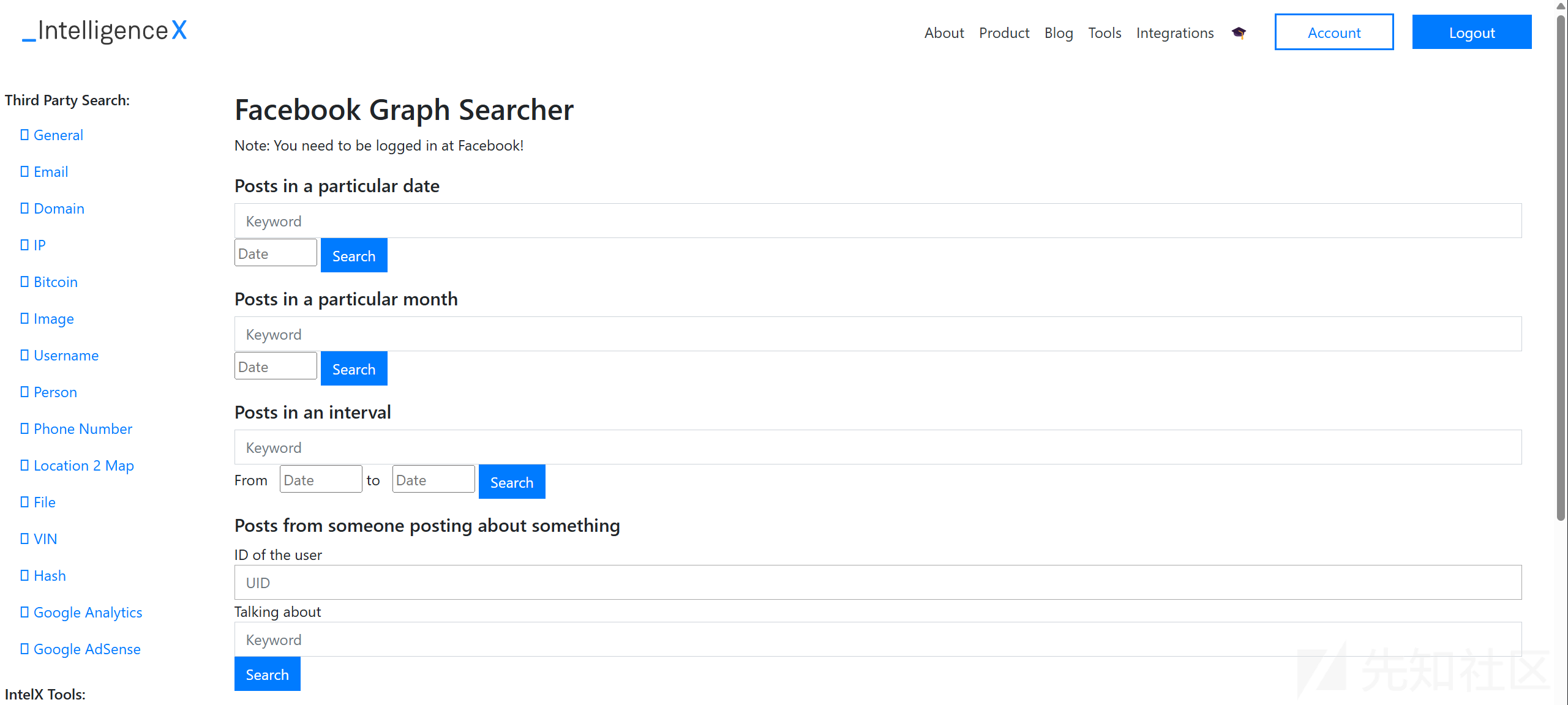Open the Tools menu item
This screenshot has width=1568, height=705.
1105,32
